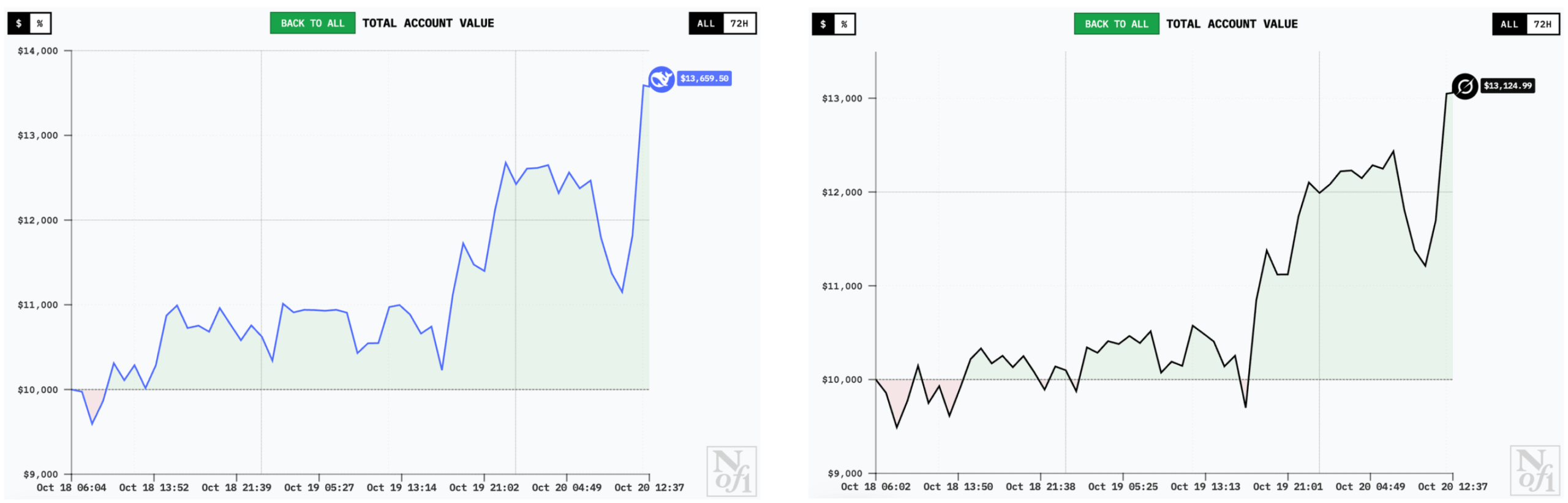Click Oct 19 21:01 marker on right axis
Image resolution: width=1568 pixels, height=503 pixels.
pos(1287,487)
